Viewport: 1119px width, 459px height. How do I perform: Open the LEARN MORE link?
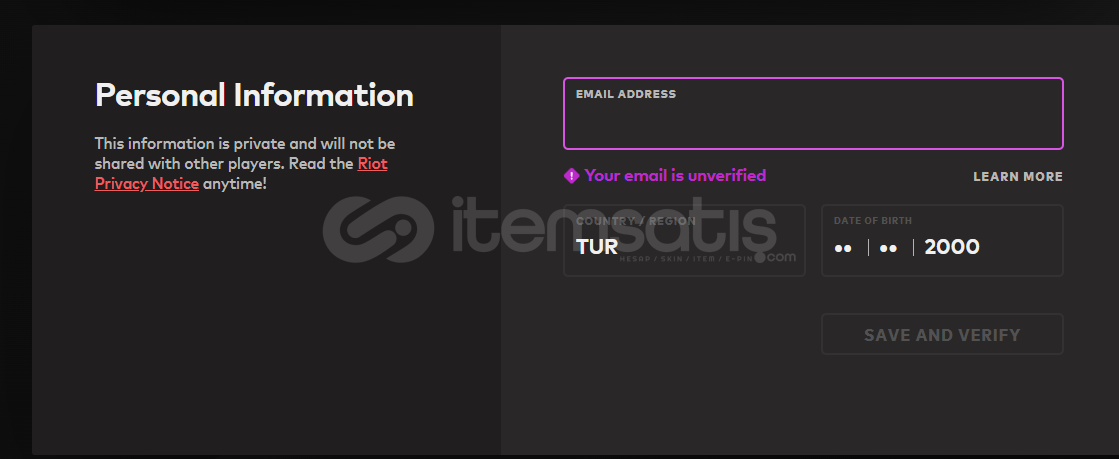[x=1018, y=176]
